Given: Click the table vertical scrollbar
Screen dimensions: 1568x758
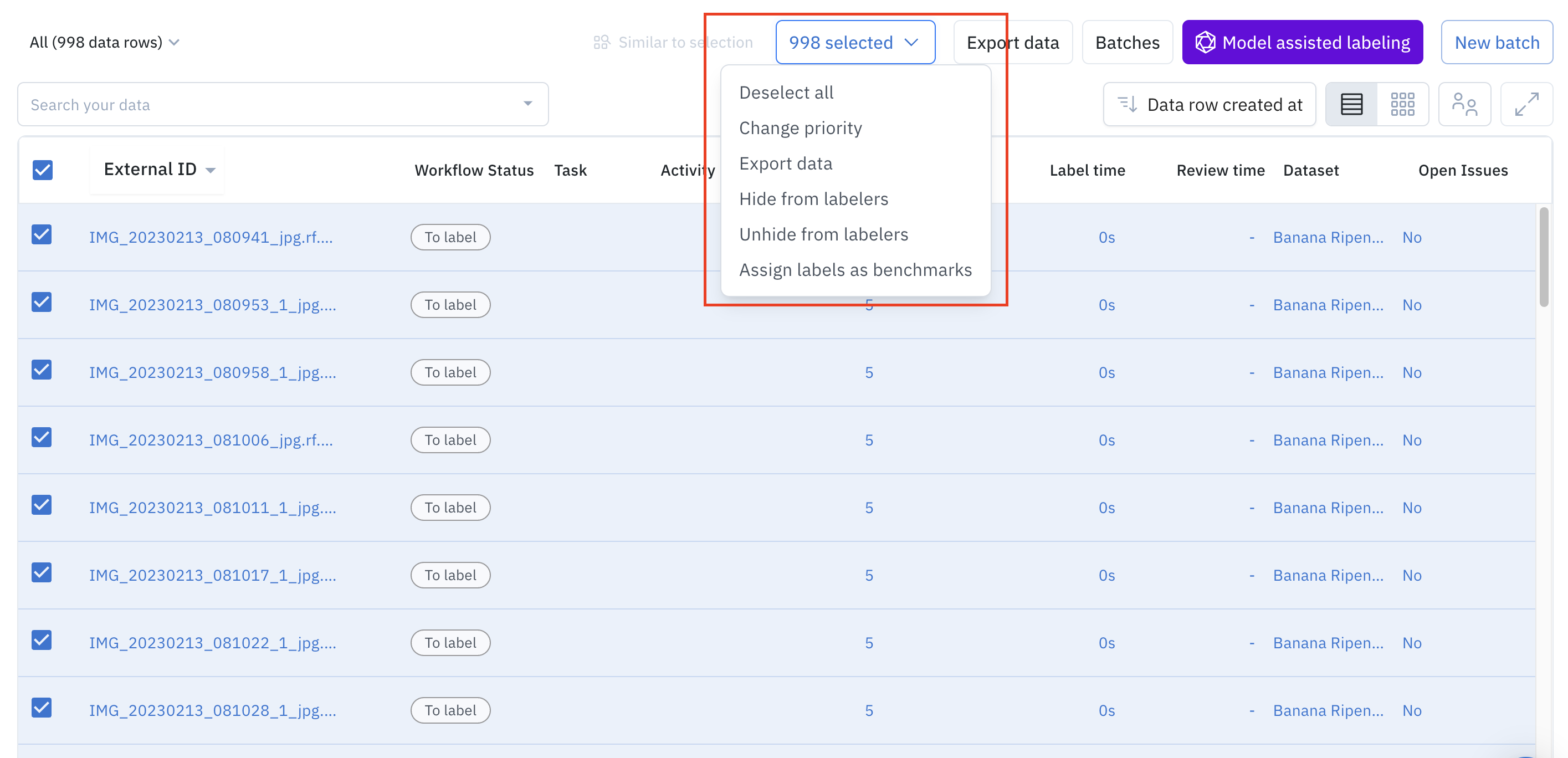Looking at the screenshot, I should click(x=1543, y=257).
